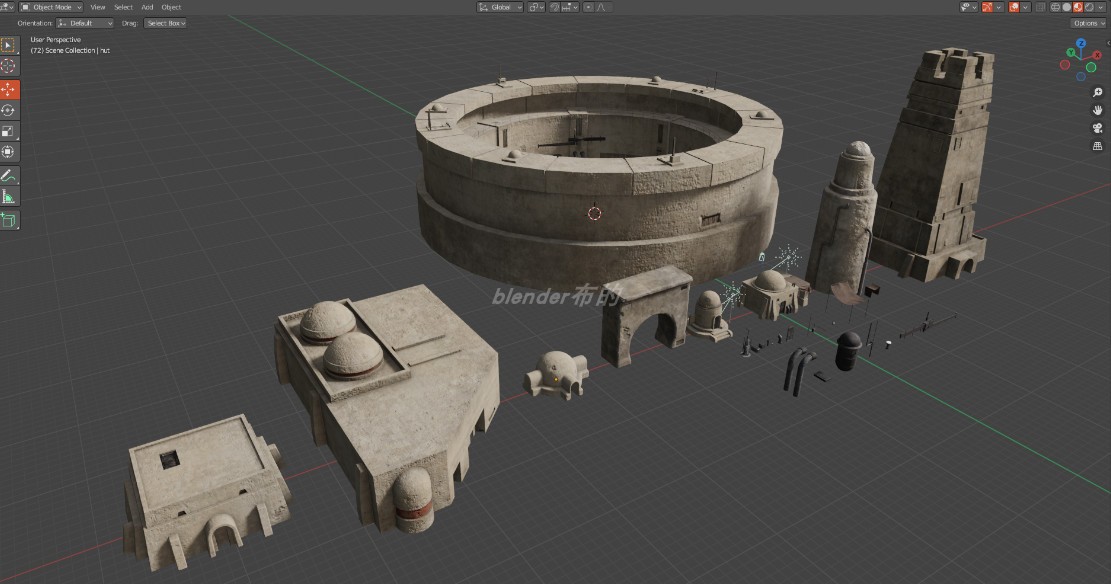Select the Rotate tool
The image size is (1111, 584).
9,110
